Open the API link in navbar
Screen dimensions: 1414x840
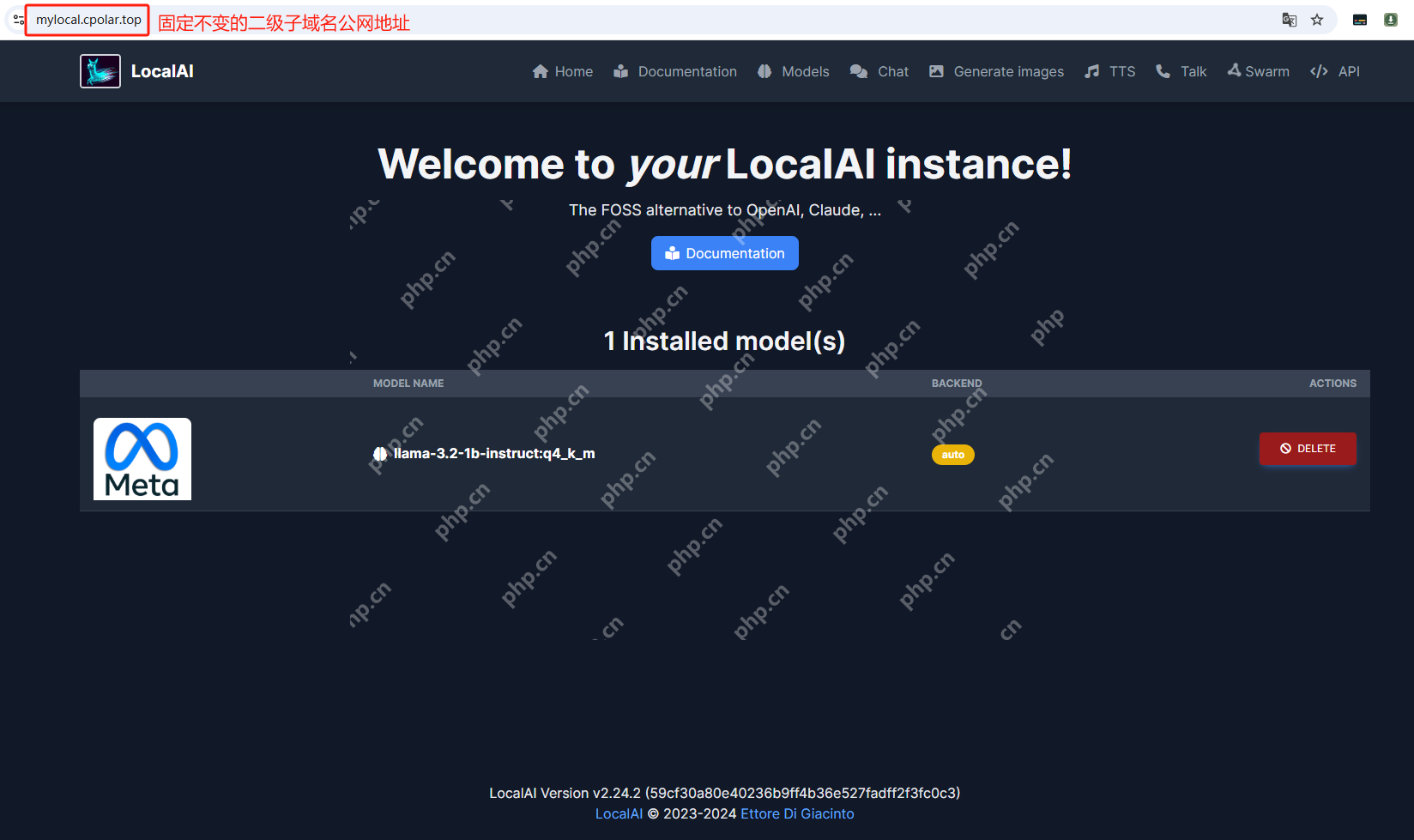click(x=1335, y=71)
